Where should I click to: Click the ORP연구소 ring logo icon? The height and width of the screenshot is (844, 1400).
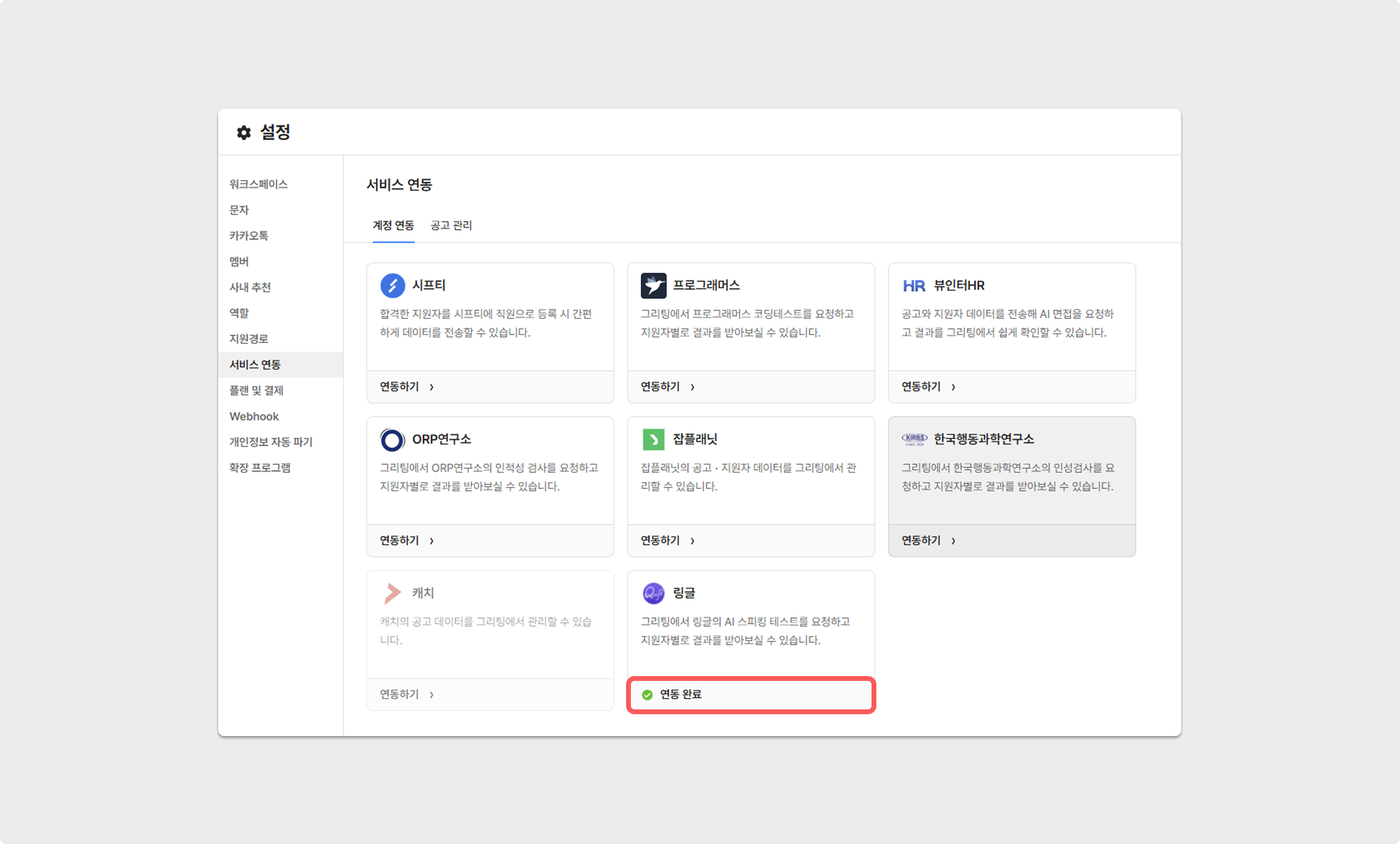click(x=392, y=440)
